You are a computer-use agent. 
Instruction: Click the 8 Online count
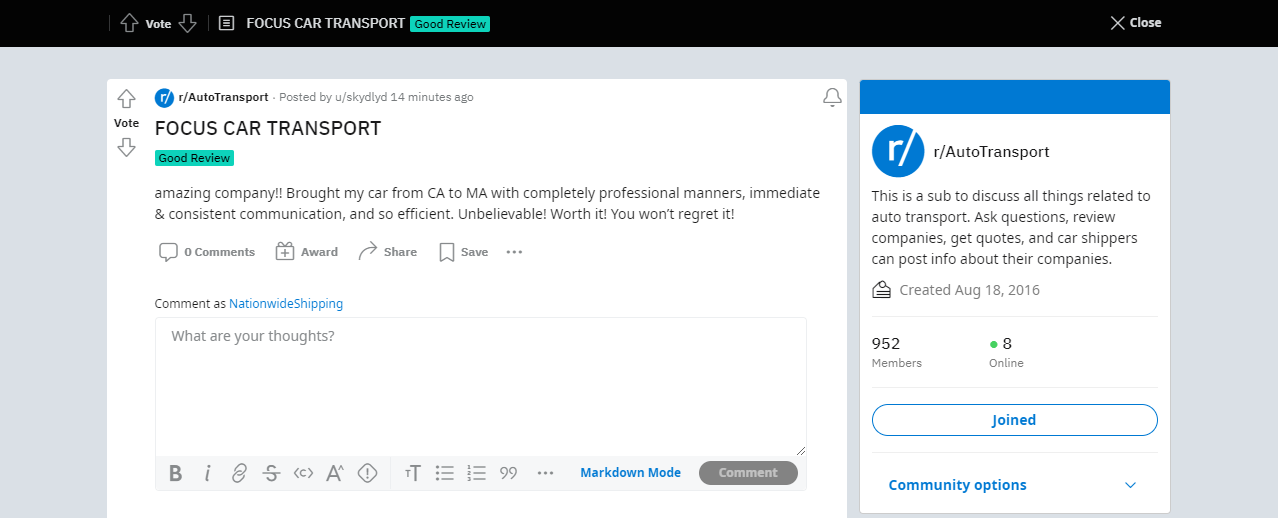pyautogui.click(x=1006, y=352)
